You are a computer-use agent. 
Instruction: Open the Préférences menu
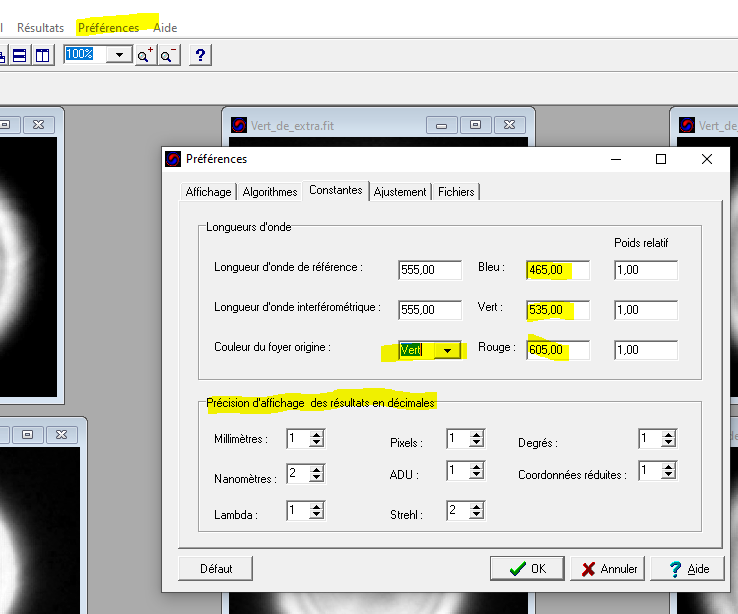[108, 28]
